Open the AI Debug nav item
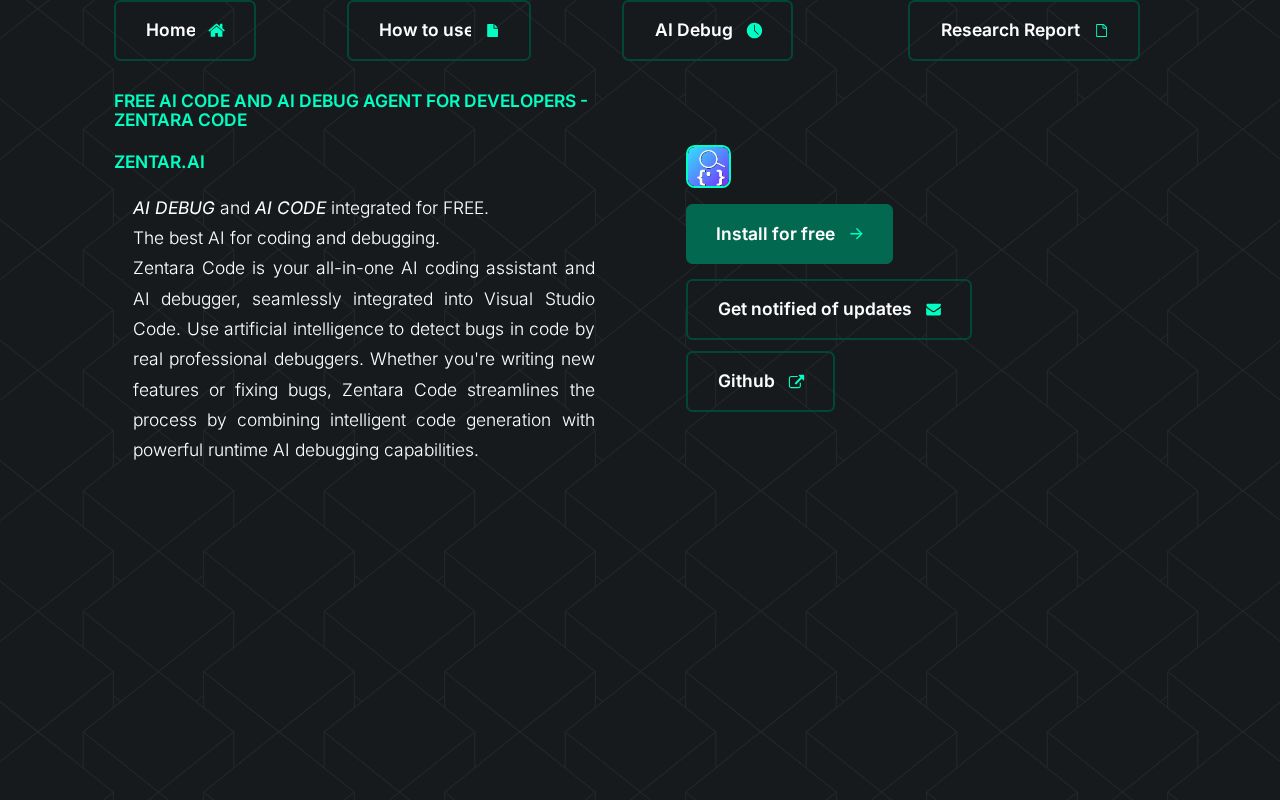 pos(707,30)
